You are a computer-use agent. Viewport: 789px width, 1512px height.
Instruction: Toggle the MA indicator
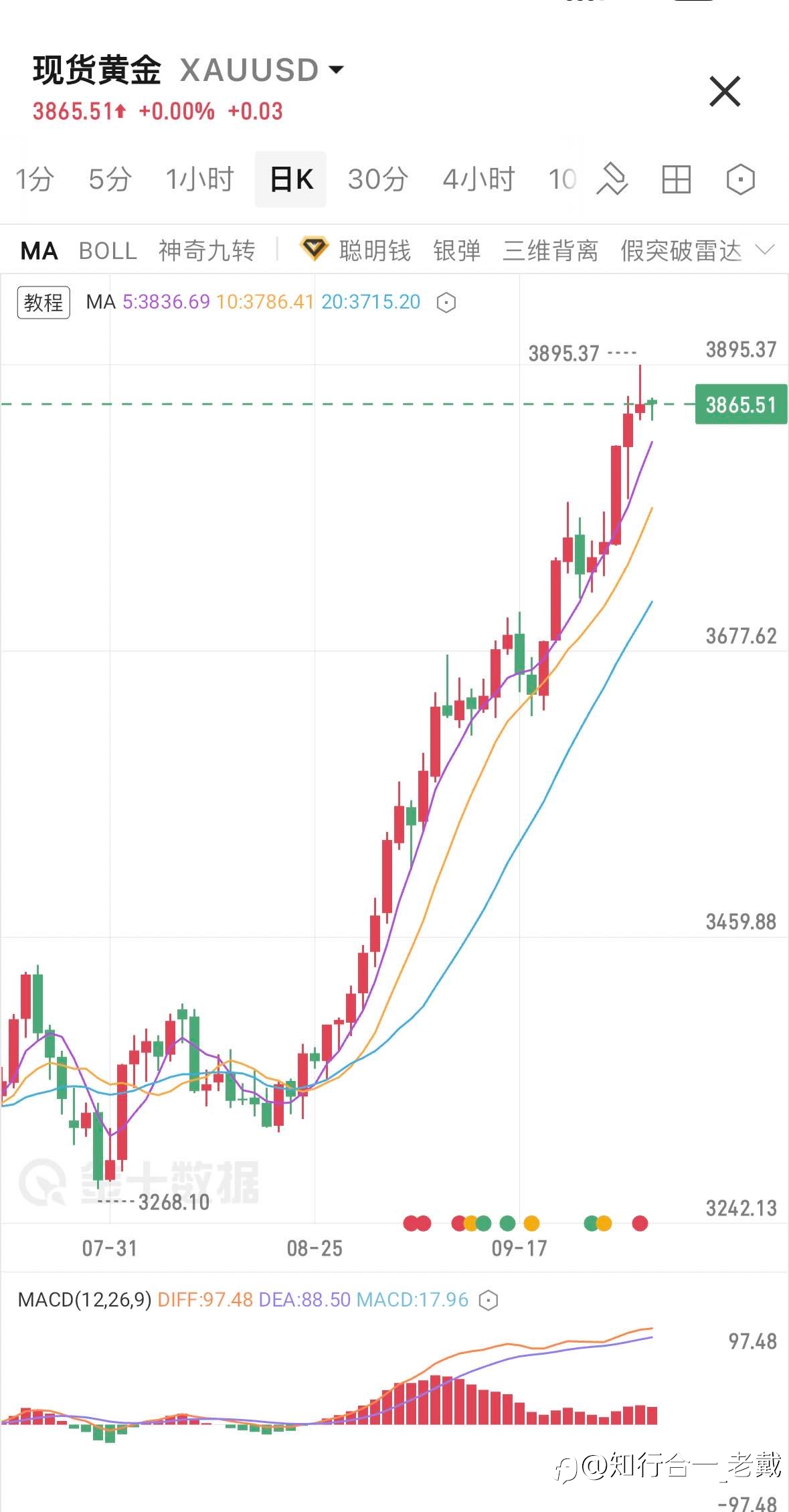[x=39, y=251]
